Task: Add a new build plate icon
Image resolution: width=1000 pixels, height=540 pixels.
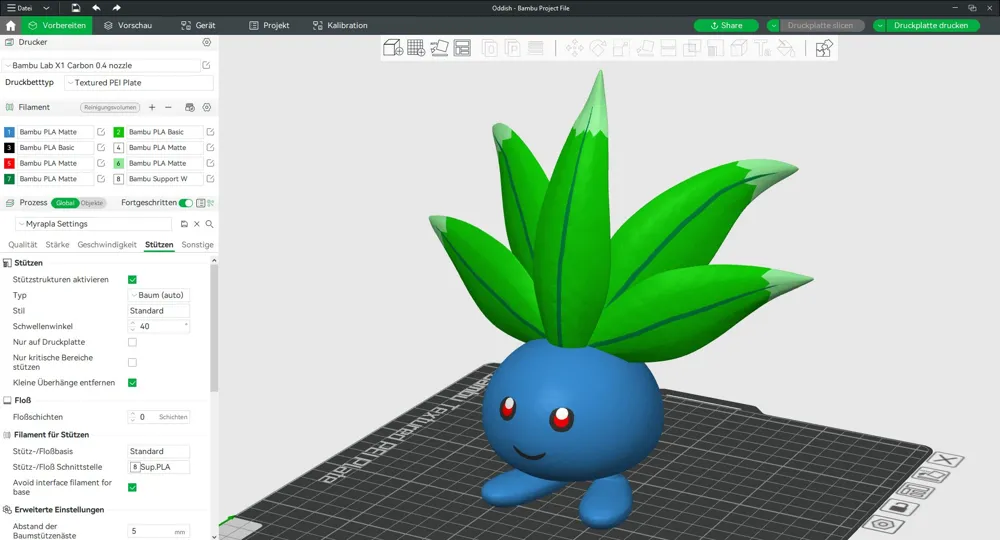Action: click(x=416, y=48)
